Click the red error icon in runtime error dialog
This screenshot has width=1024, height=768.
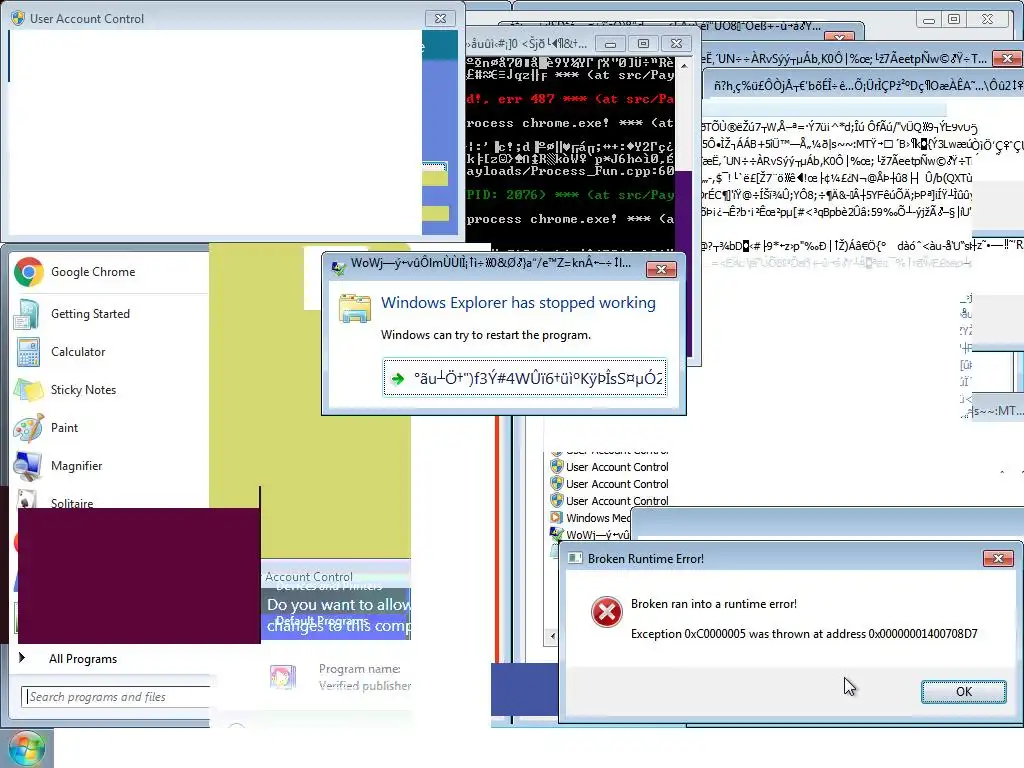pos(607,612)
